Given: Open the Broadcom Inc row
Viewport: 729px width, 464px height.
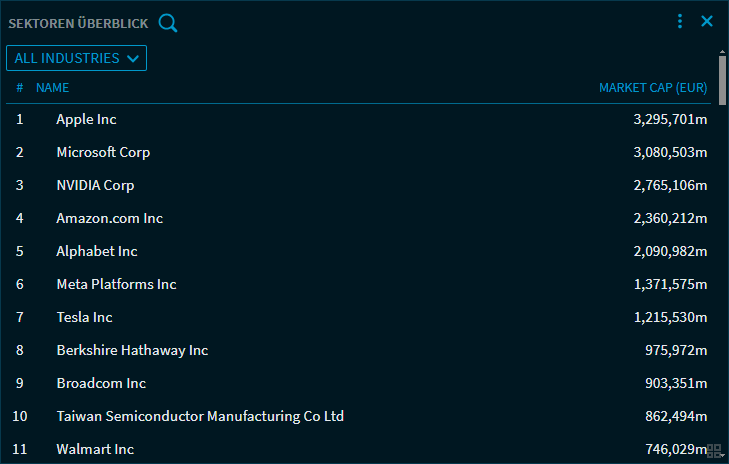Looking at the screenshot, I should (x=101, y=383).
